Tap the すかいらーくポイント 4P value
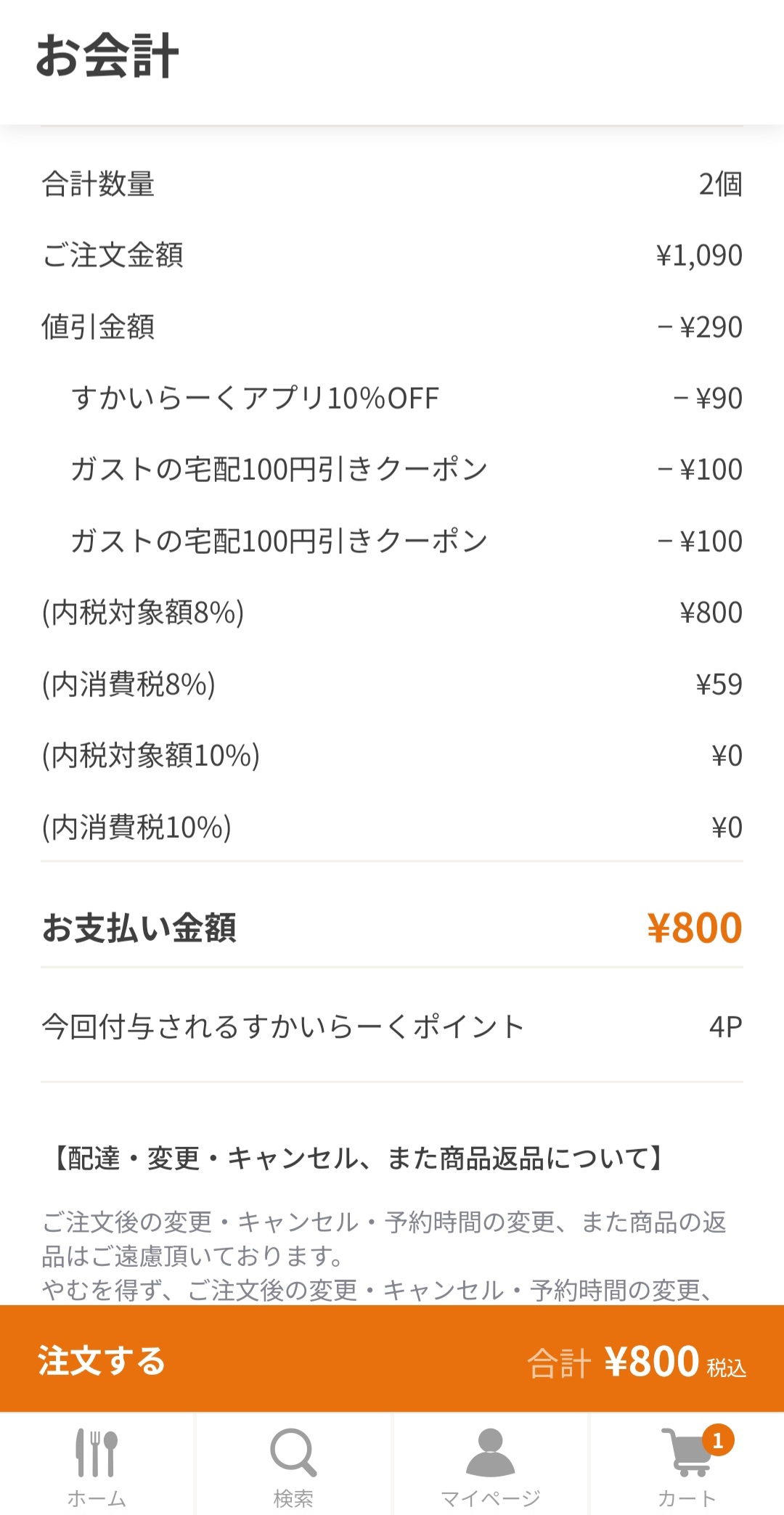Screen dimensions: 784x1515 coord(725,1027)
